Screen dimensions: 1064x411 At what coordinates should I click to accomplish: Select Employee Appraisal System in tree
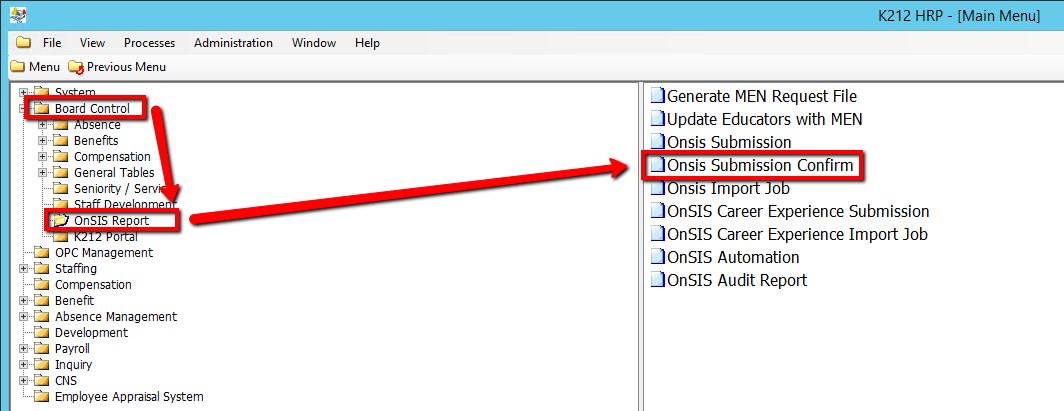[x=129, y=397]
